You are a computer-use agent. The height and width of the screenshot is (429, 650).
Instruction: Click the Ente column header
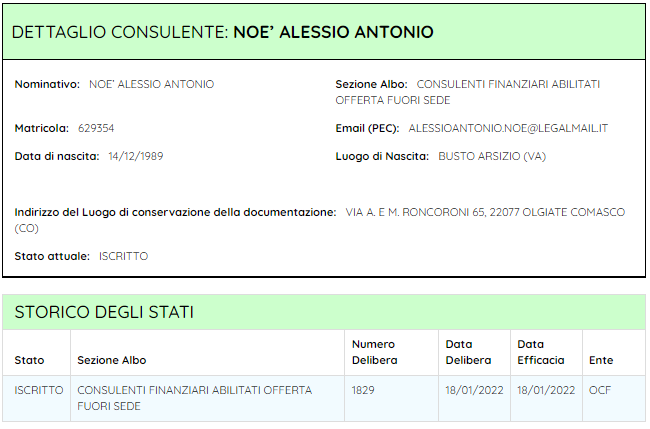601,360
